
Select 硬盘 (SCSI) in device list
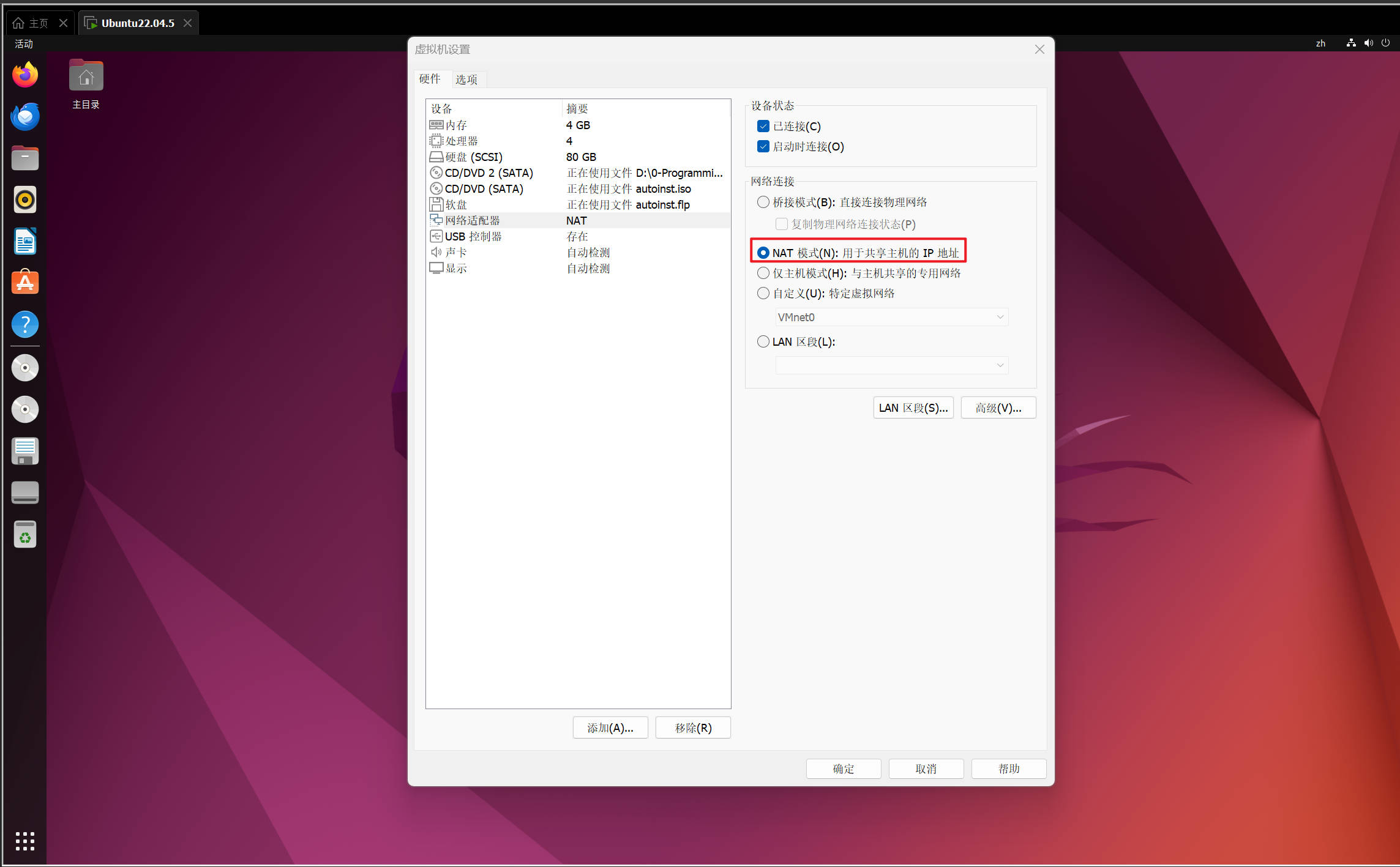(473, 157)
